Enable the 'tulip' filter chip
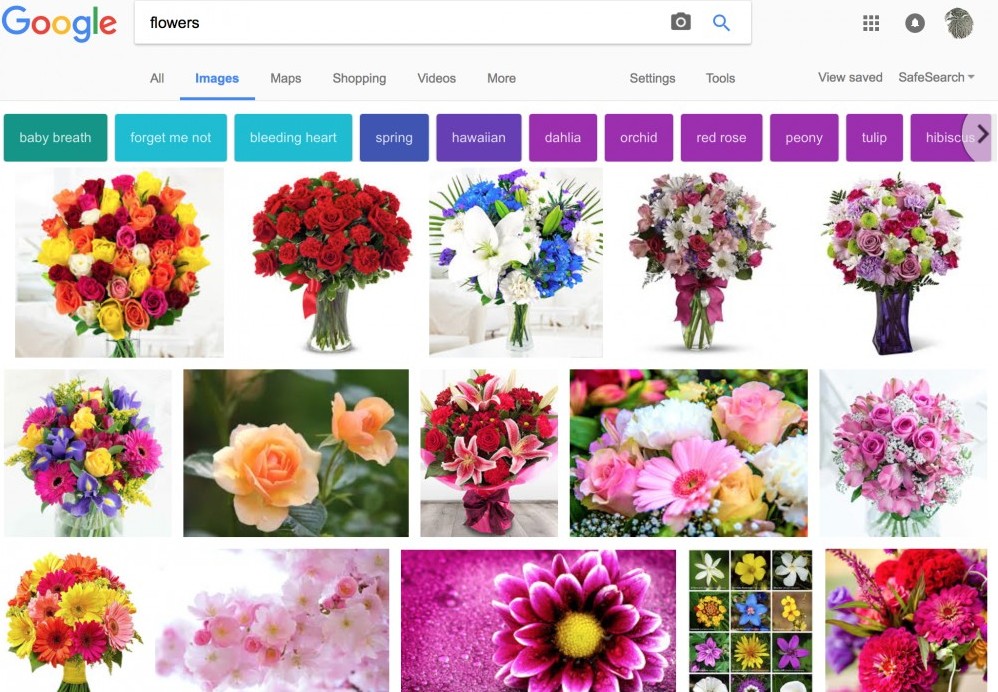 pos(874,137)
